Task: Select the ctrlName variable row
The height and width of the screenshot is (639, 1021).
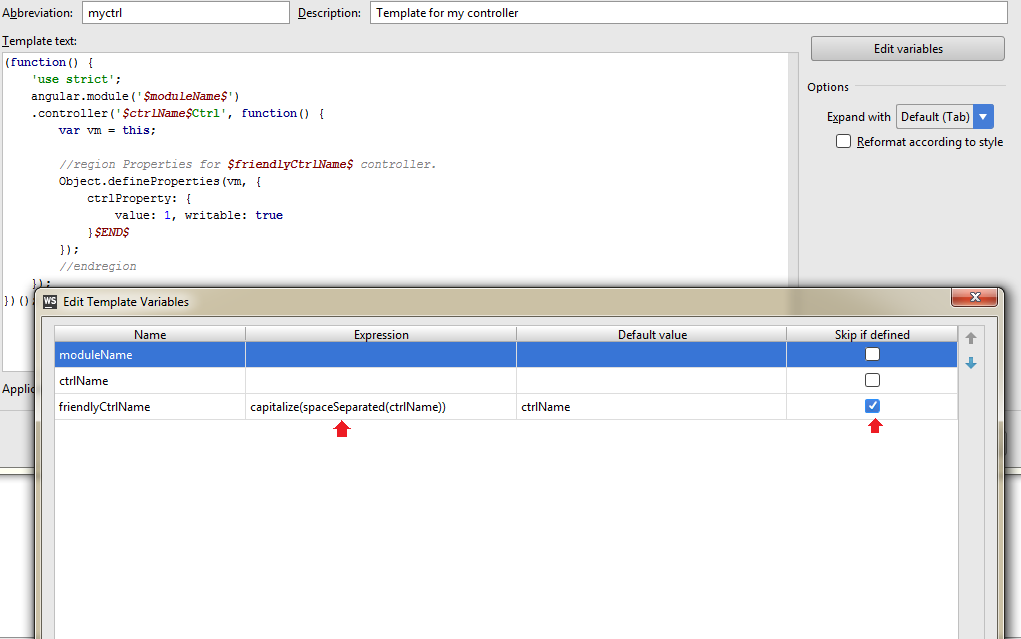Action: point(150,380)
